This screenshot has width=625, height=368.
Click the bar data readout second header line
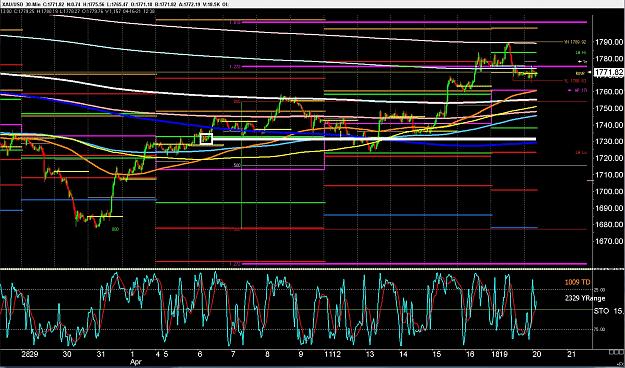(78, 11)
